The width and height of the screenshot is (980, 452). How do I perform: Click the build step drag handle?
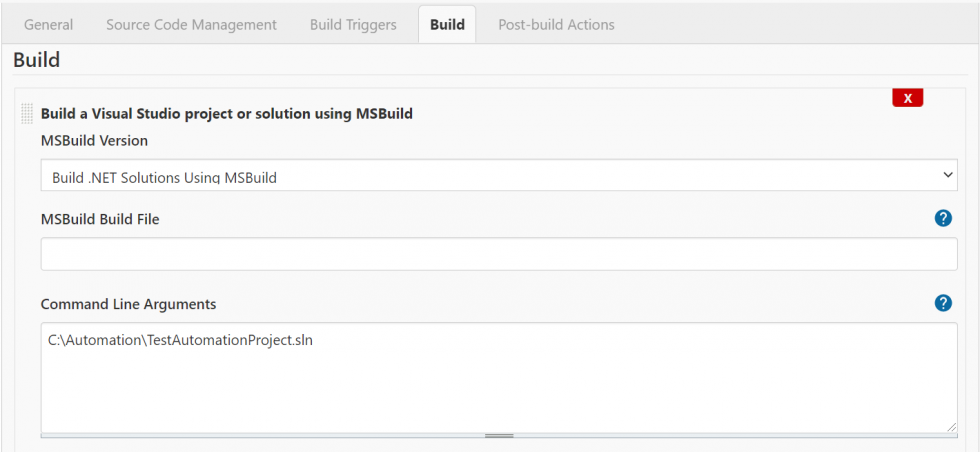coord(27,114)
